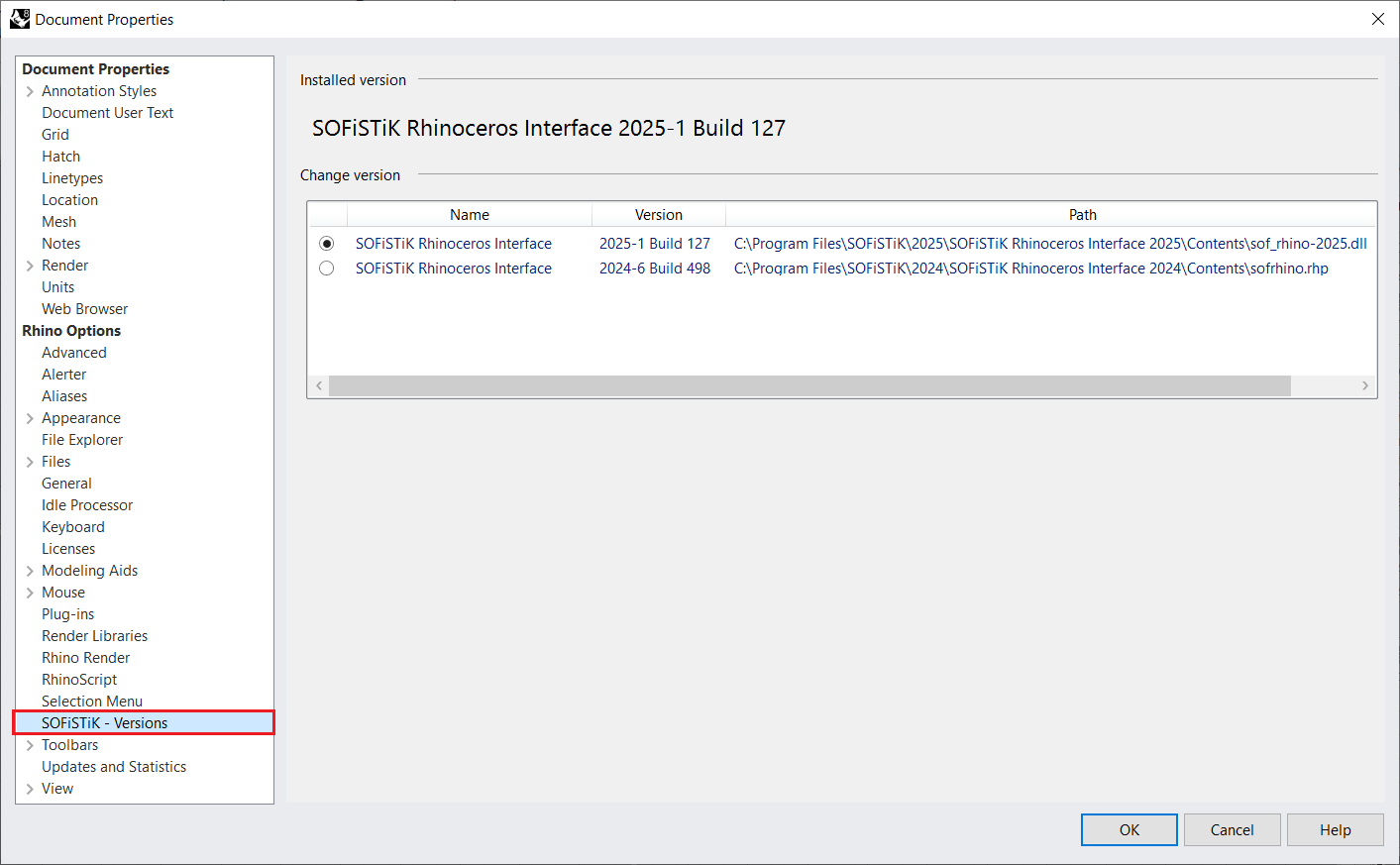The width and height of the screenshot is (1400, 865).
Task: Open the Aliases options page
Action: pos(64,396)
